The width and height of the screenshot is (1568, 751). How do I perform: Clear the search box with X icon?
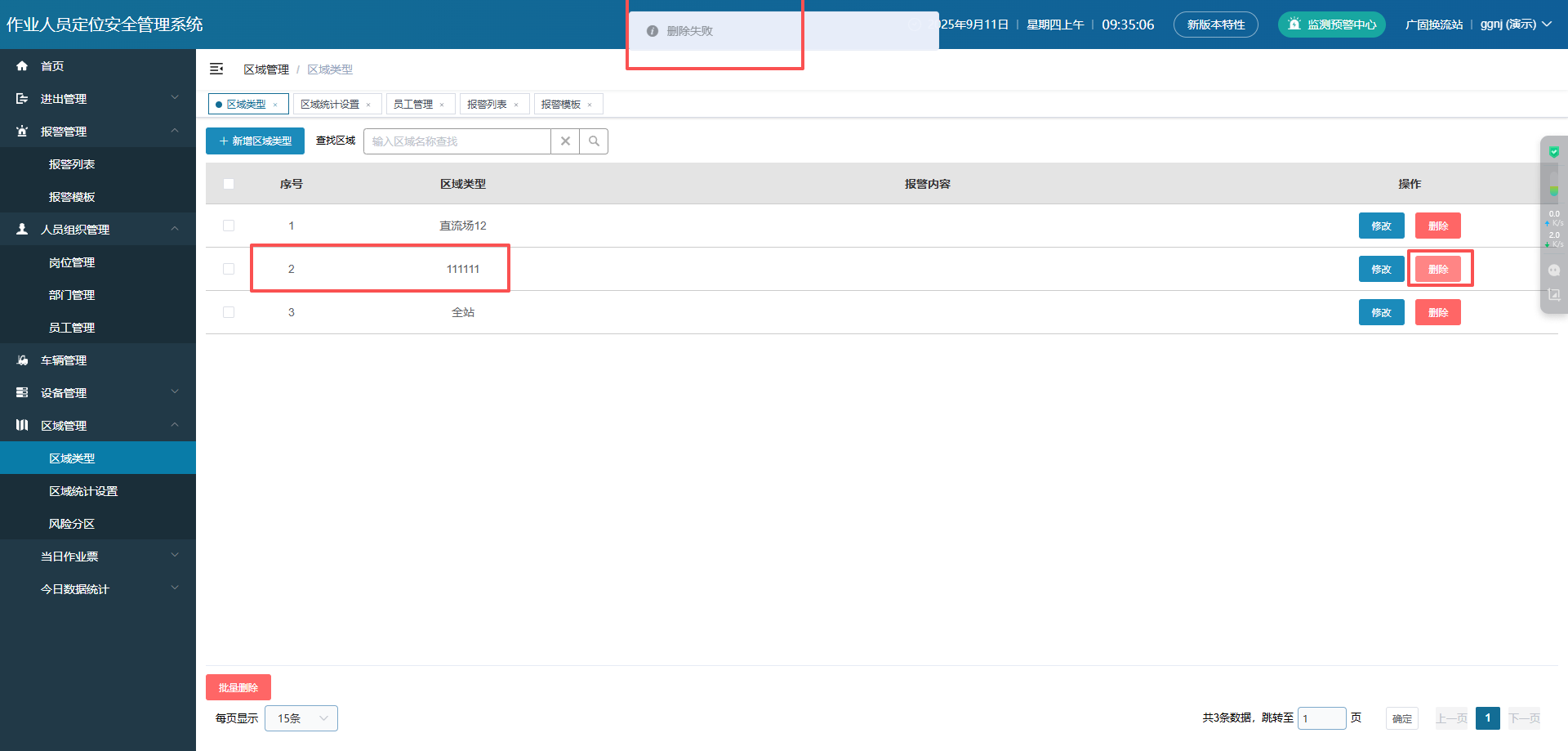565,141
